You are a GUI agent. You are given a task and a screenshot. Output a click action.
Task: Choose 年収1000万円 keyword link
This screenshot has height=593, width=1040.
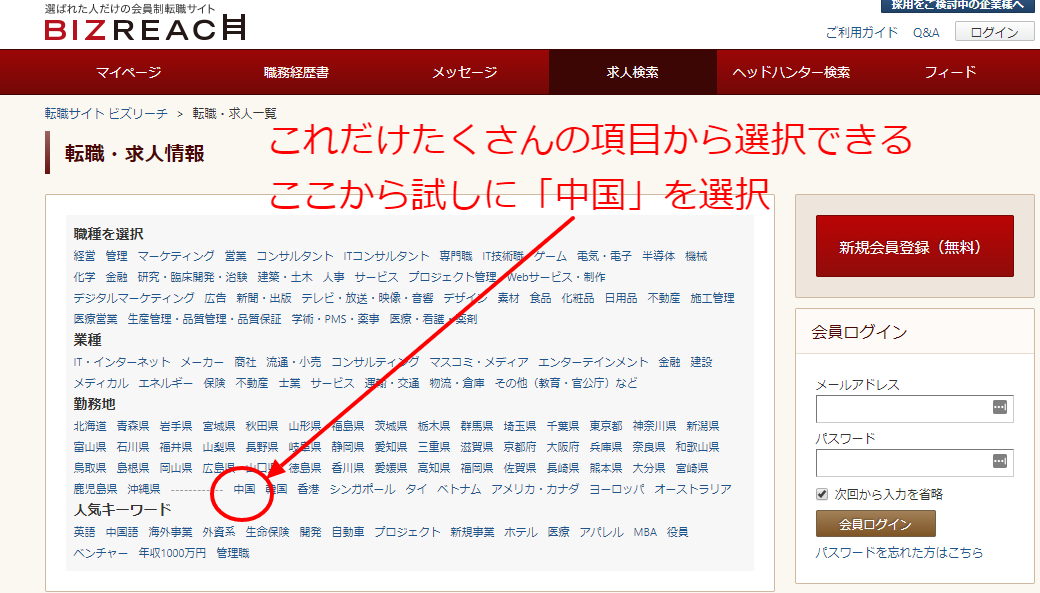coord(172,552)
